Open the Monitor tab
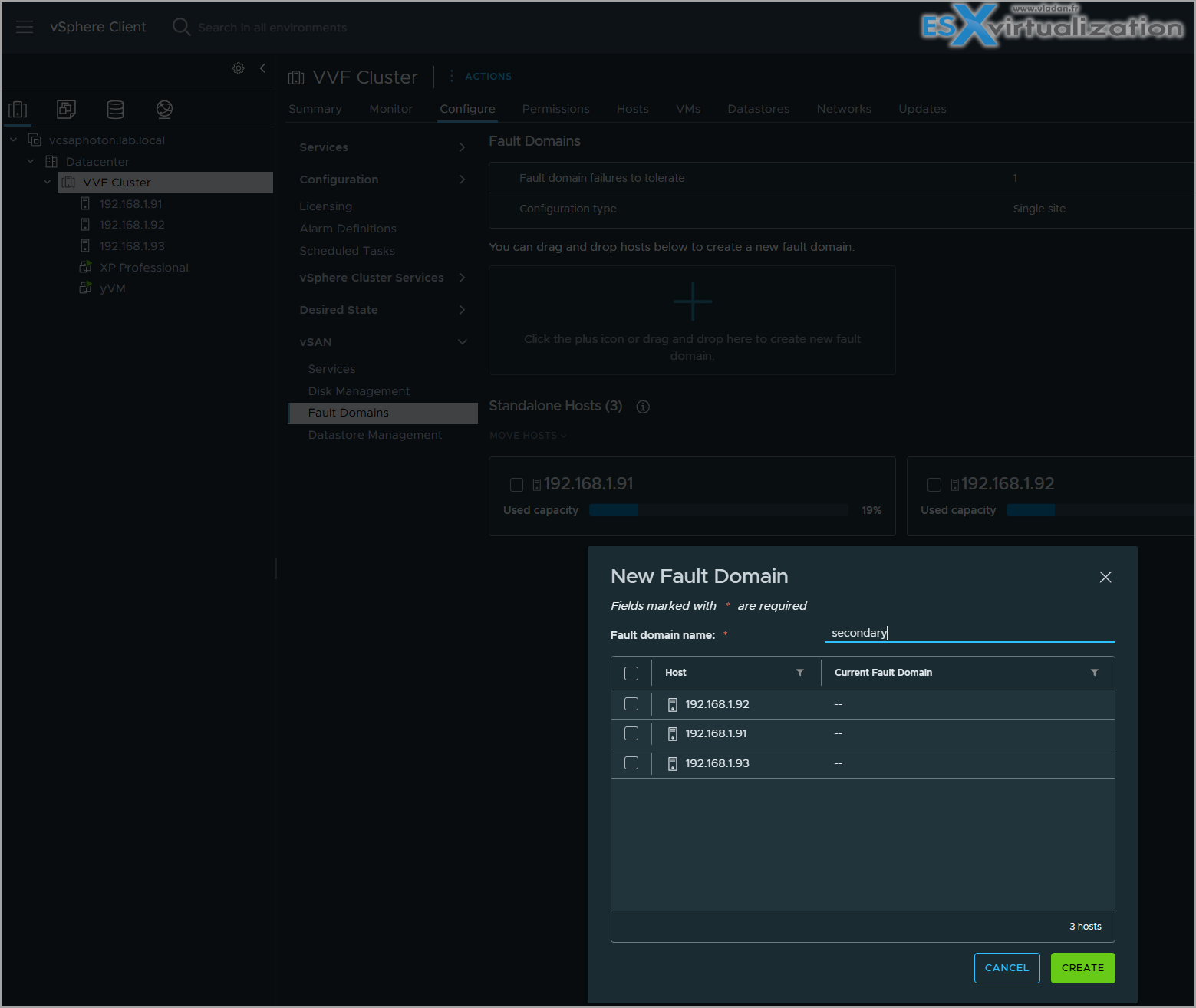1196x1008 pixels. pos(390,109)
